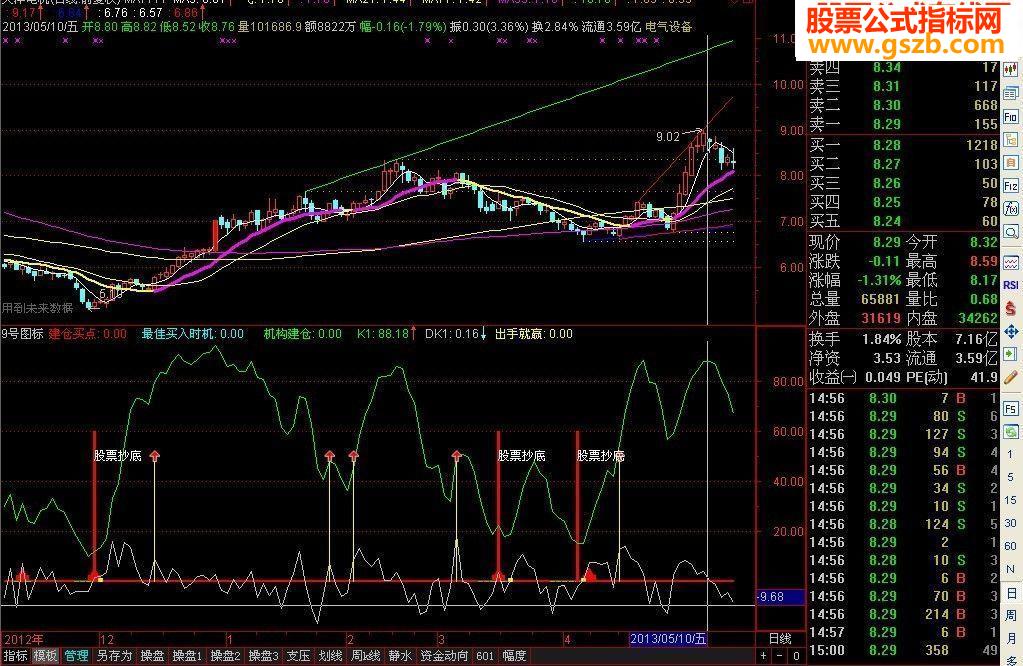
Task: Select the 5-minute period button
Action: (x=1011, y=477)
